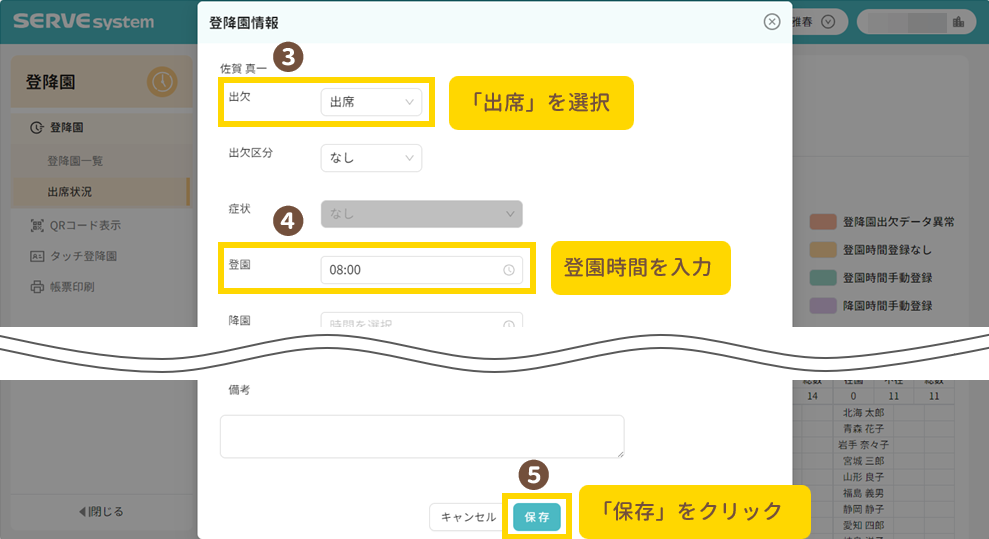Click the タッチ登降園 card icon
The width and height of the screenshot is (989, 539).
pyautogui.click(x=37, y=257)
